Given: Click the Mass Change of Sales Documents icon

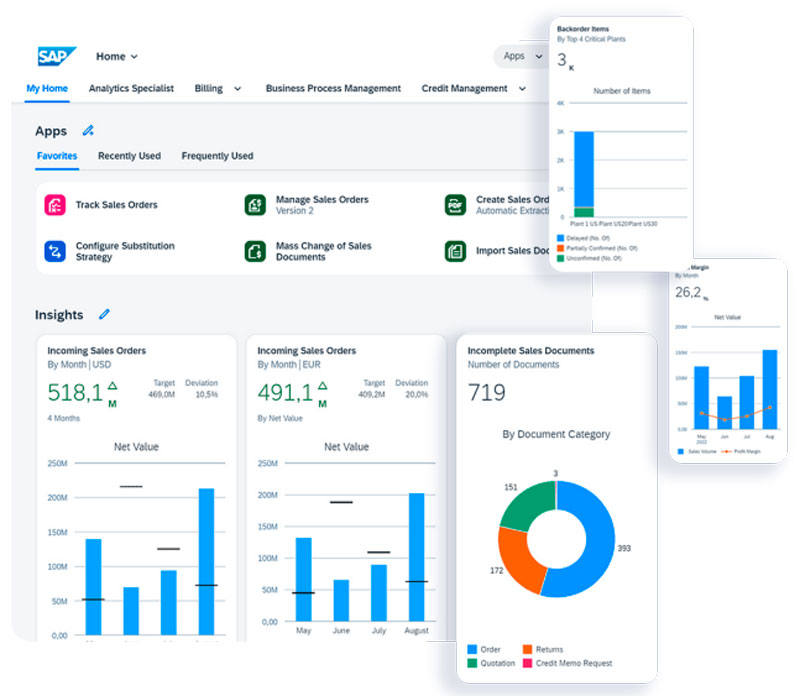Looking at the screenshot, I should [x=255, y=251].
